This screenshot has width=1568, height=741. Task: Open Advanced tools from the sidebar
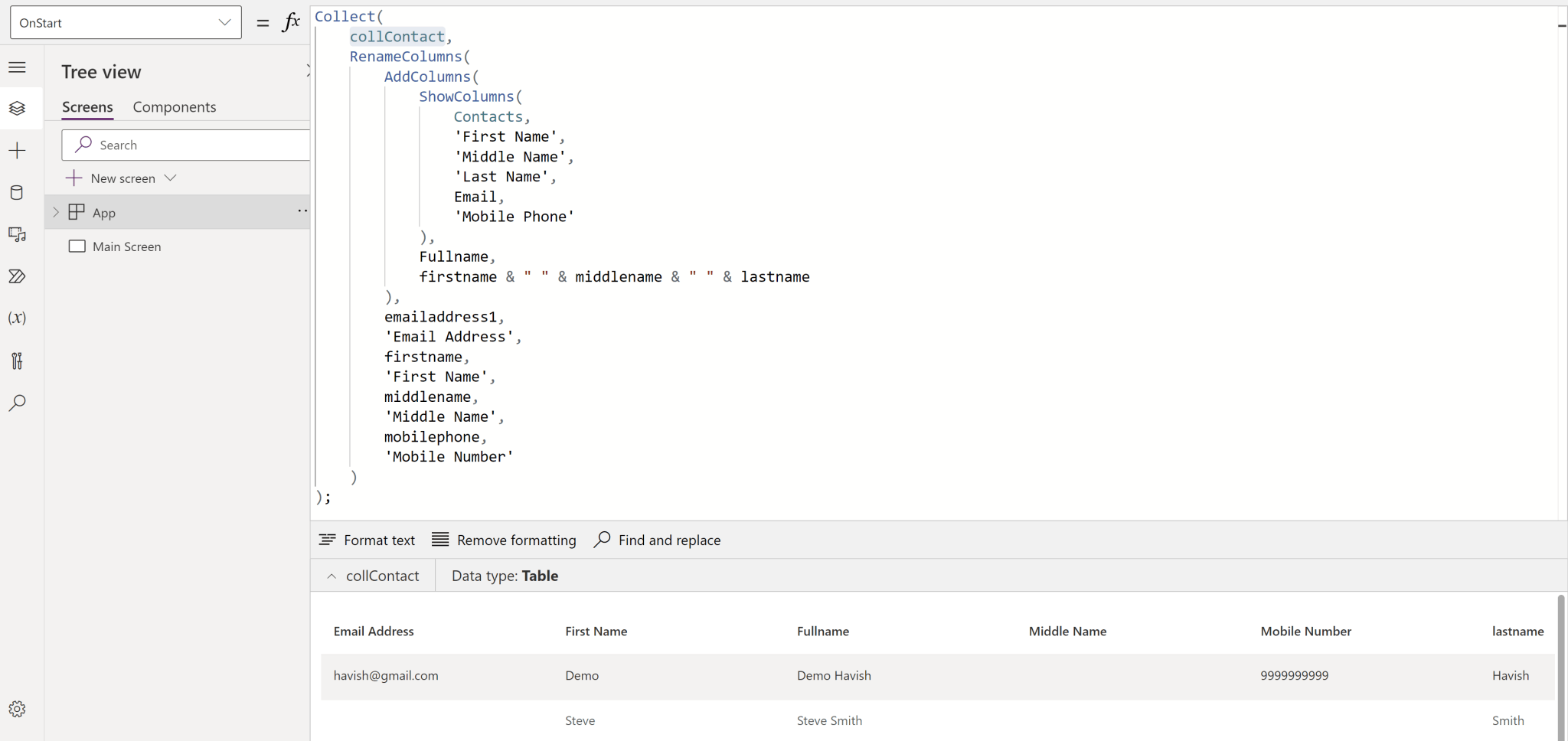point(17,361)
